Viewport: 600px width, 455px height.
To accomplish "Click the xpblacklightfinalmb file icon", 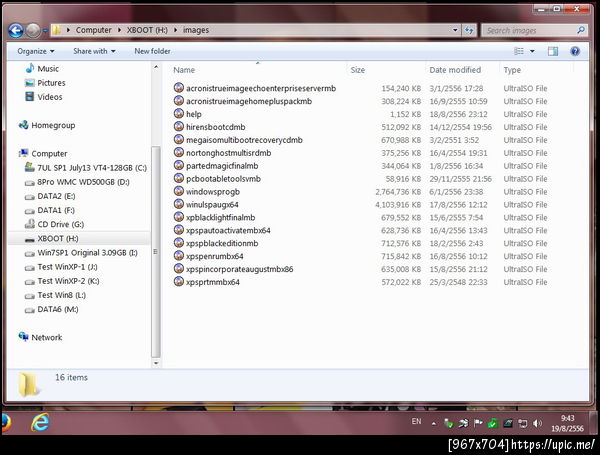I will click(x=179, y=217).
